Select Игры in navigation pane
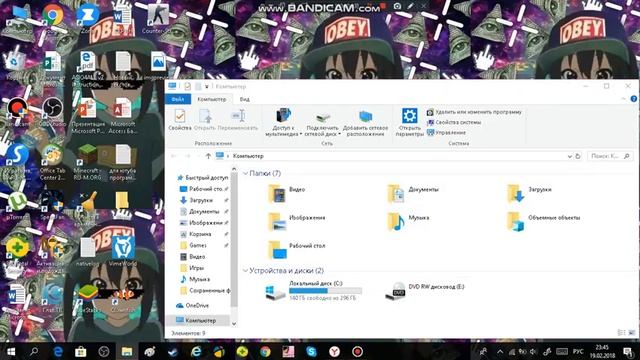 [192, 268]
